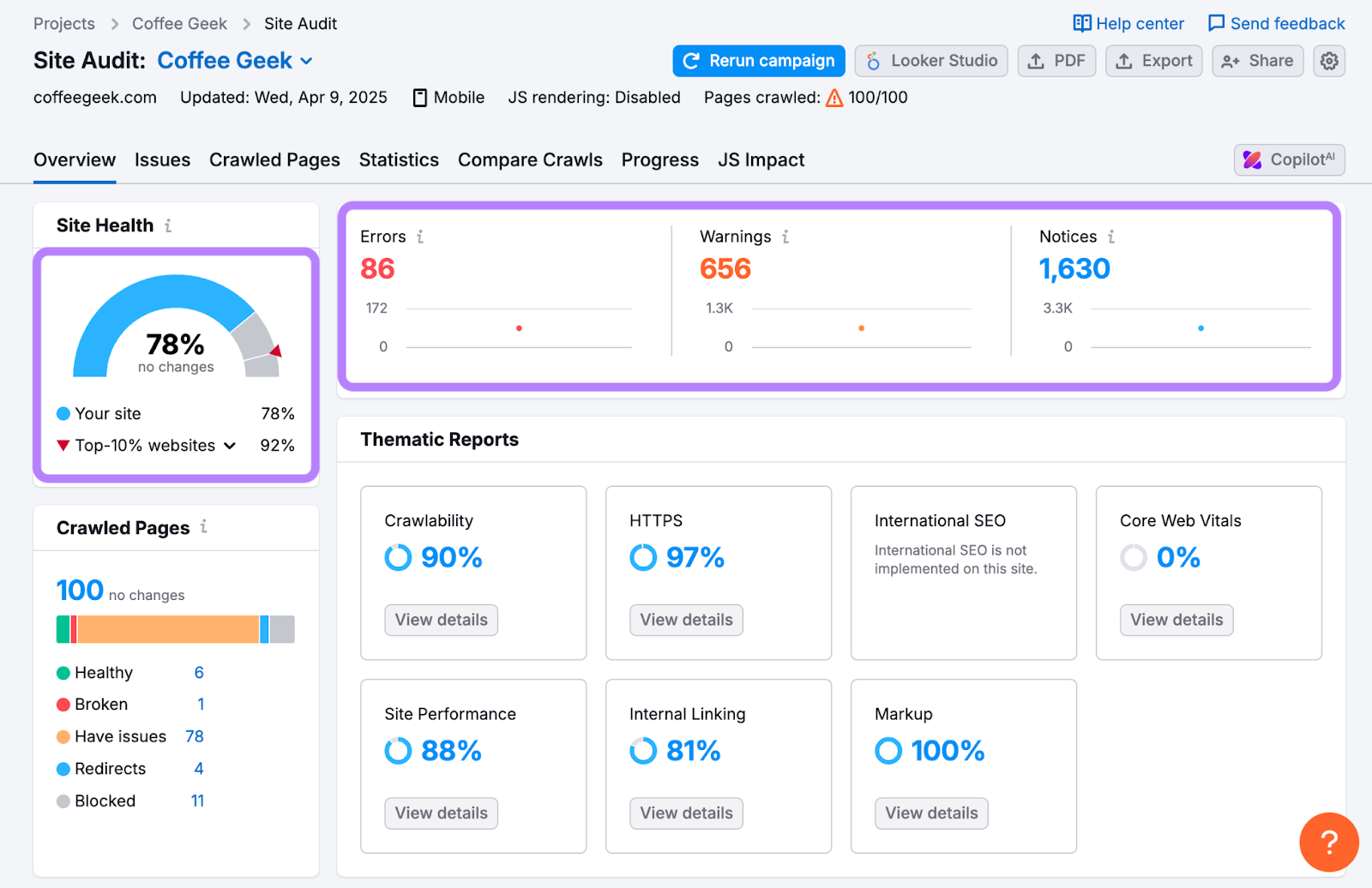The image size is (1372, 888).
Task: Open the Compare Crawls tab
Action: pos(530,160)
